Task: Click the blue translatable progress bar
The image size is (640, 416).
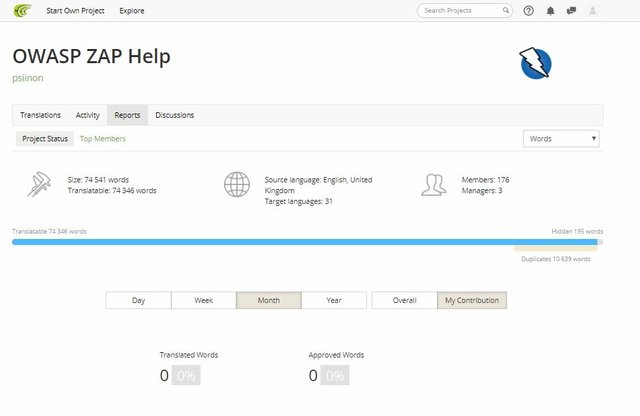Action: click(304, 242)
